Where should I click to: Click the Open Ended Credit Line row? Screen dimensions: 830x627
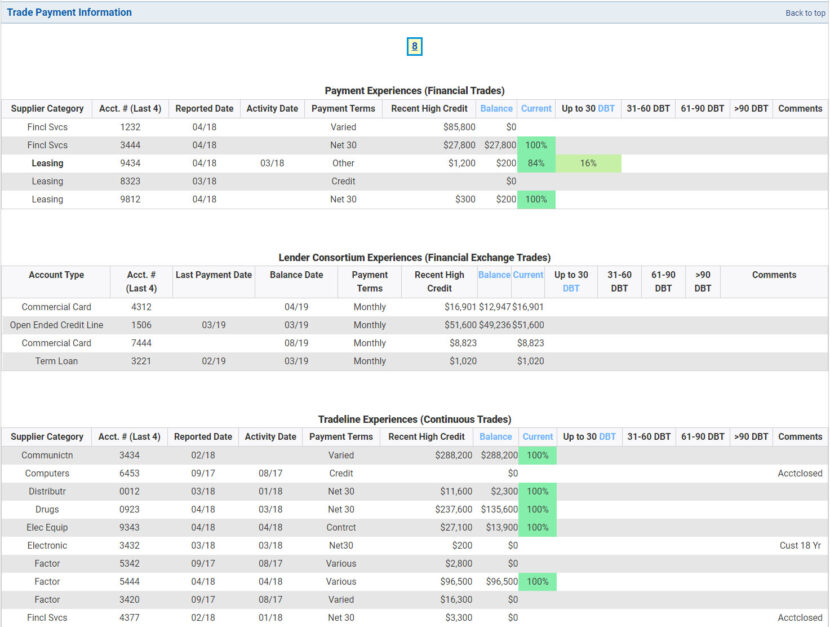coord(57,325)
